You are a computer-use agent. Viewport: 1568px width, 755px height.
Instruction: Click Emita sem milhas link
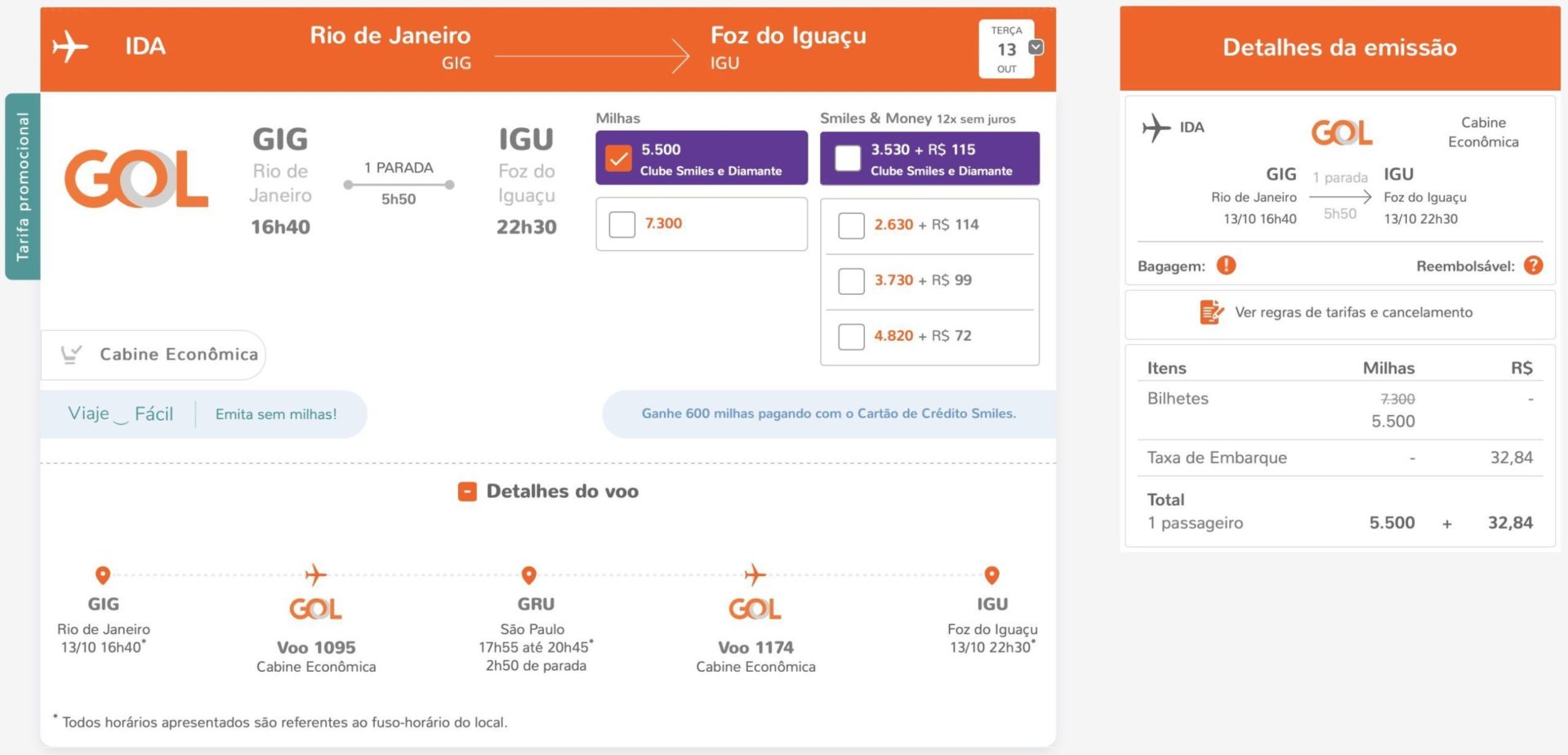click(x=276, y=414)
